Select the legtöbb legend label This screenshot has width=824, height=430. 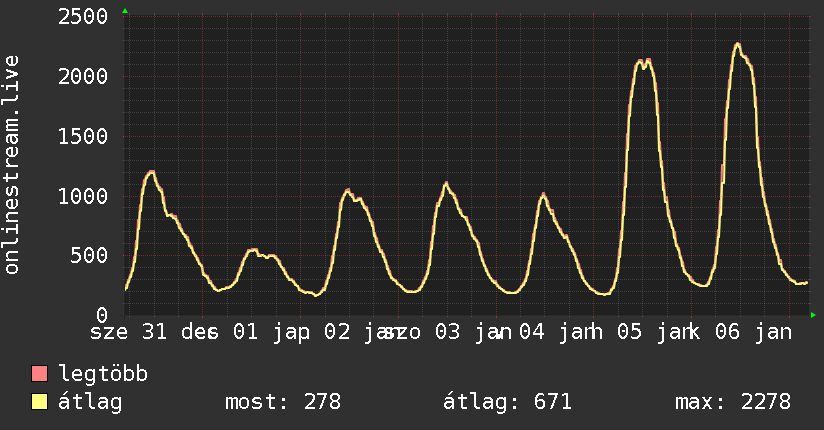[103, 373]
